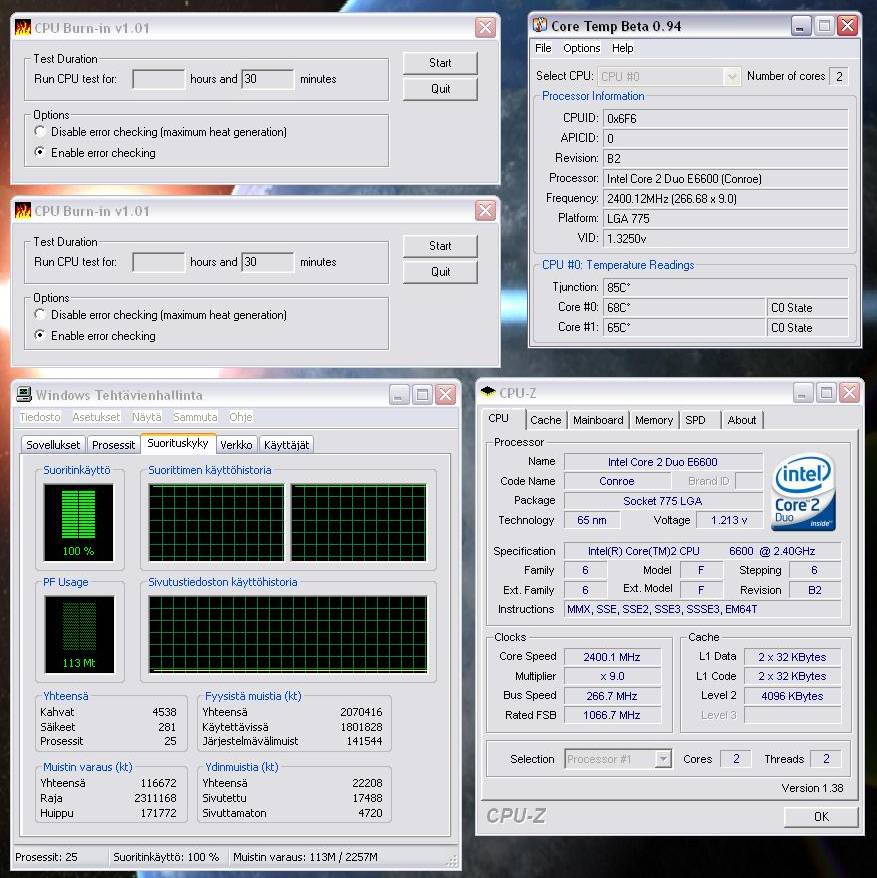Maximize the Windows Tehtävienhallinta window
Image resolution: width=877 pixels, height=878 pixels.
pos(422,395)
